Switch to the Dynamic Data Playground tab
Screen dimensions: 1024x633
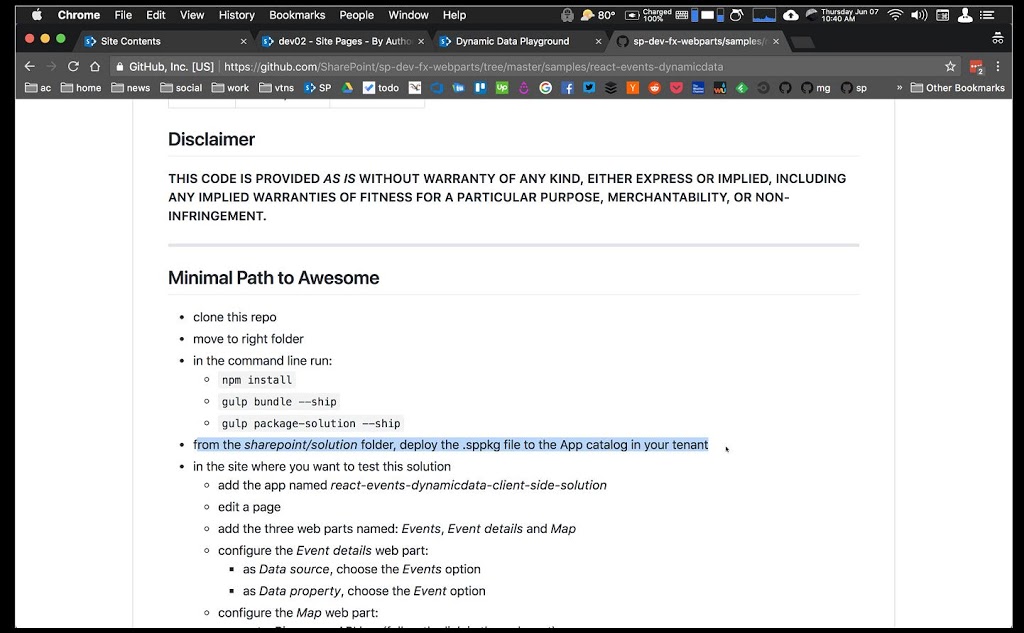tap(519, 41)
